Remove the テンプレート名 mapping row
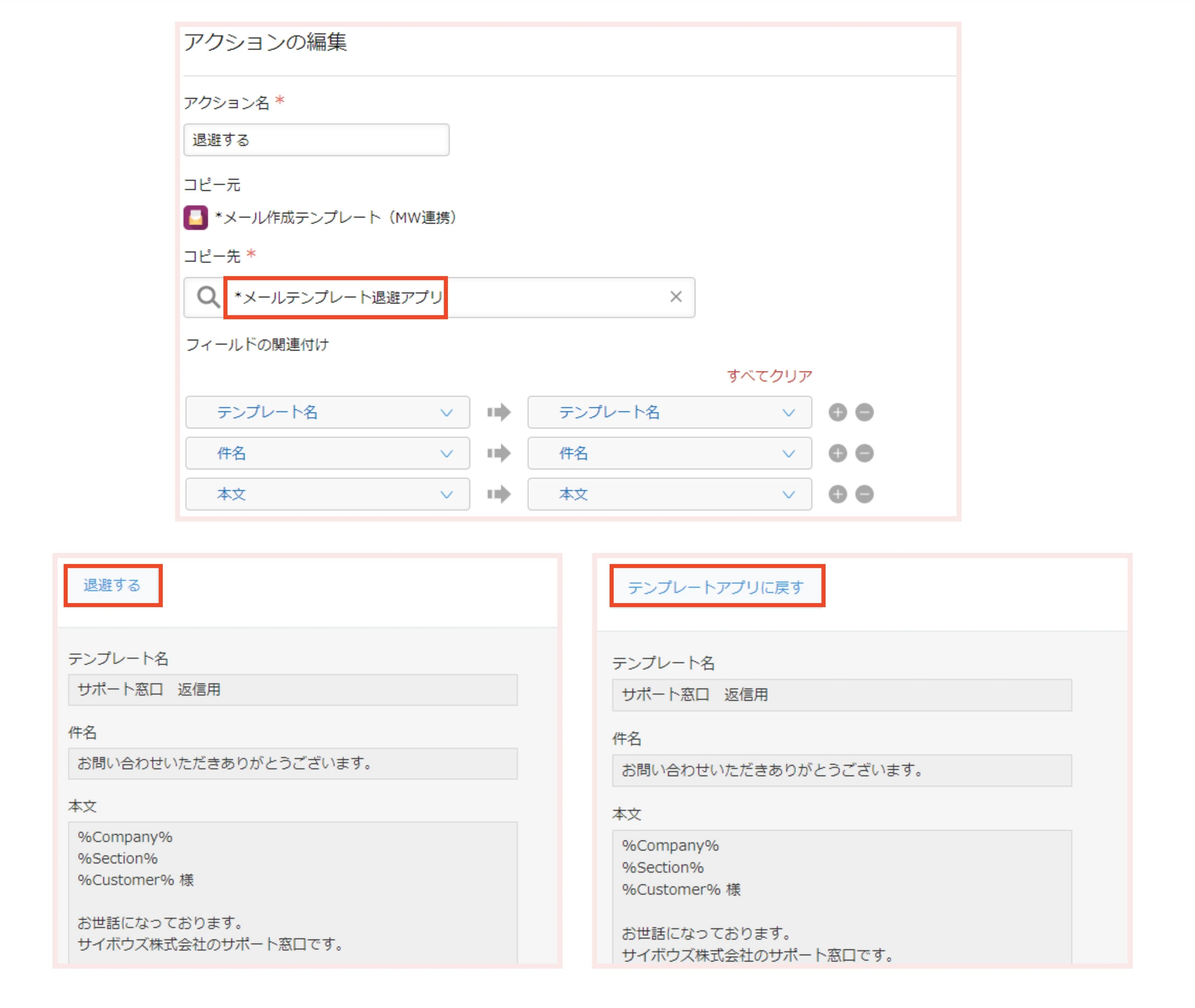Viewport: 1195px width, 1008px height. pos(864,412)
